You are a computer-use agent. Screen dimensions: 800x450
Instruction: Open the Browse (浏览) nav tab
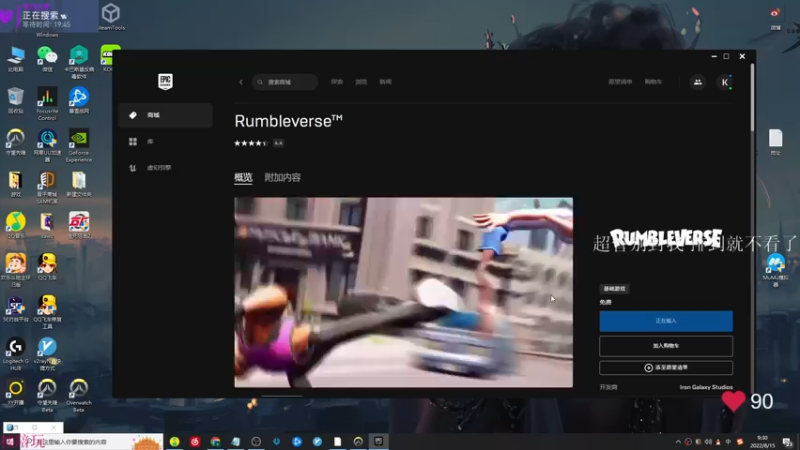coord(361,82)
